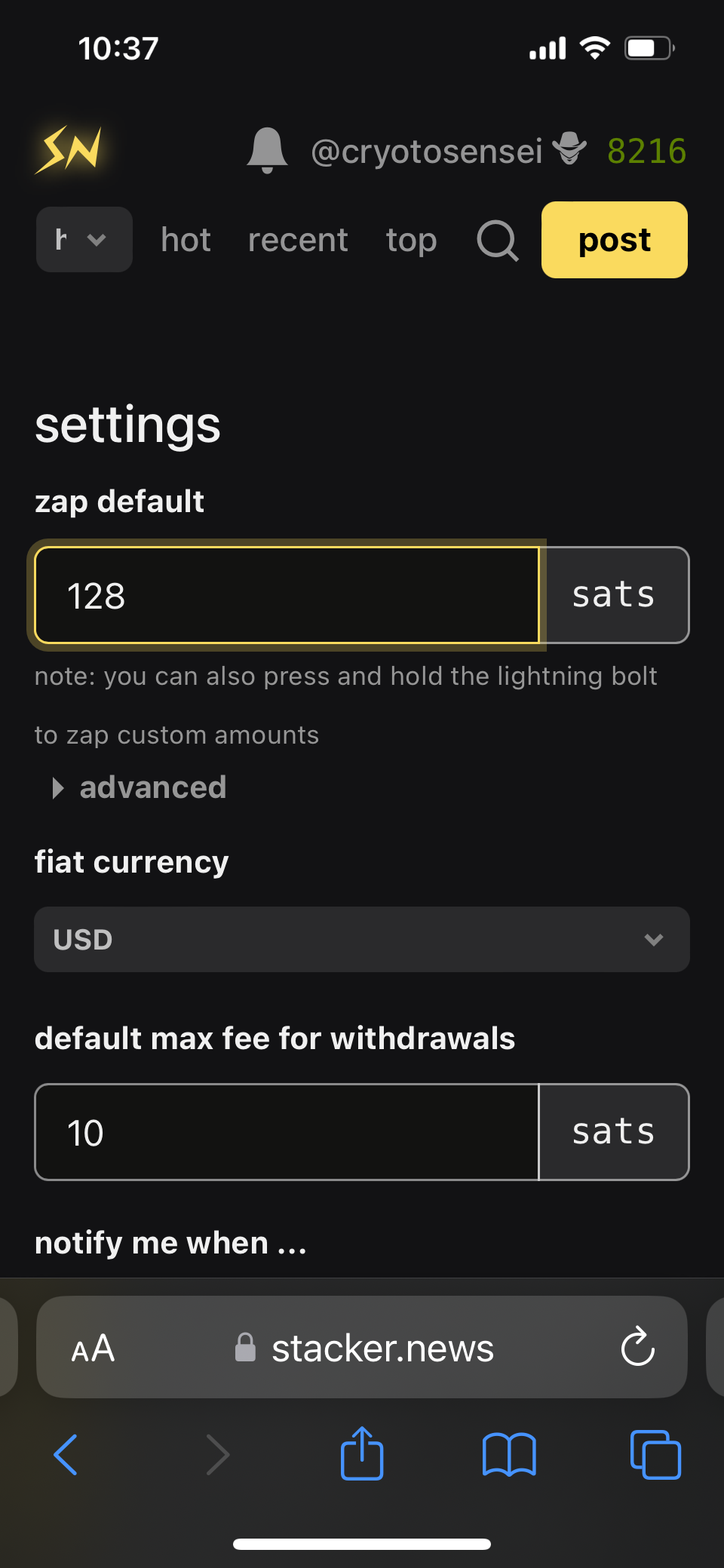724x1568 pixels.
Task: Open the USD fiat currency dropdown
Action: click(362, 940)
